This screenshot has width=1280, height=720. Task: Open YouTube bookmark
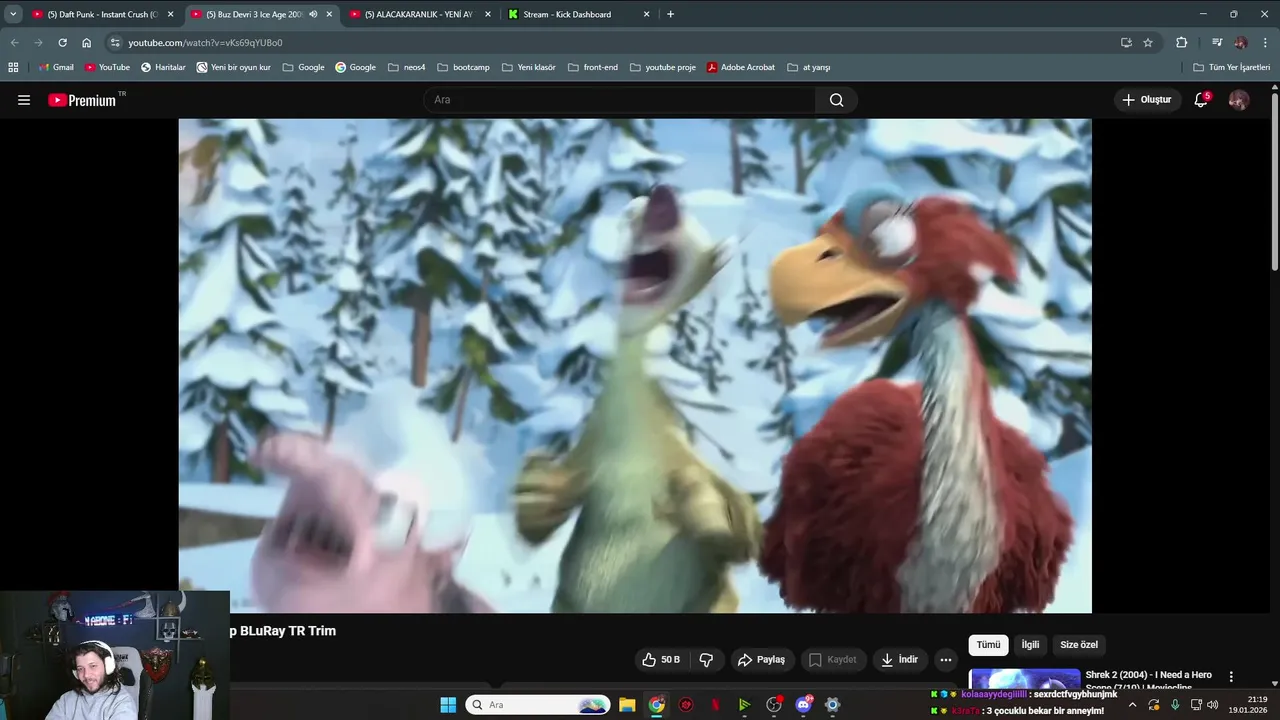click(107, 67)
